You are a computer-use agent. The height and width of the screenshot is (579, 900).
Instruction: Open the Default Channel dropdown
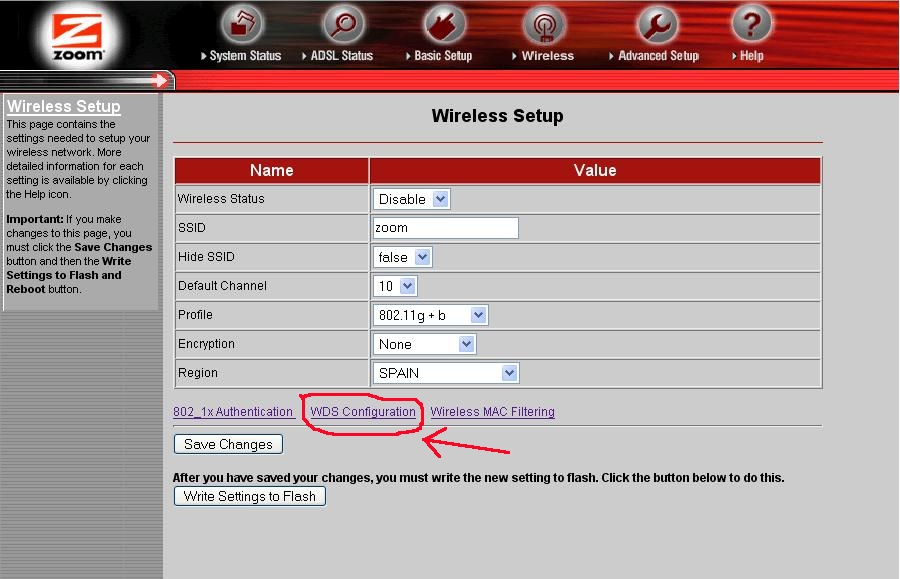[x=394, y=286]
